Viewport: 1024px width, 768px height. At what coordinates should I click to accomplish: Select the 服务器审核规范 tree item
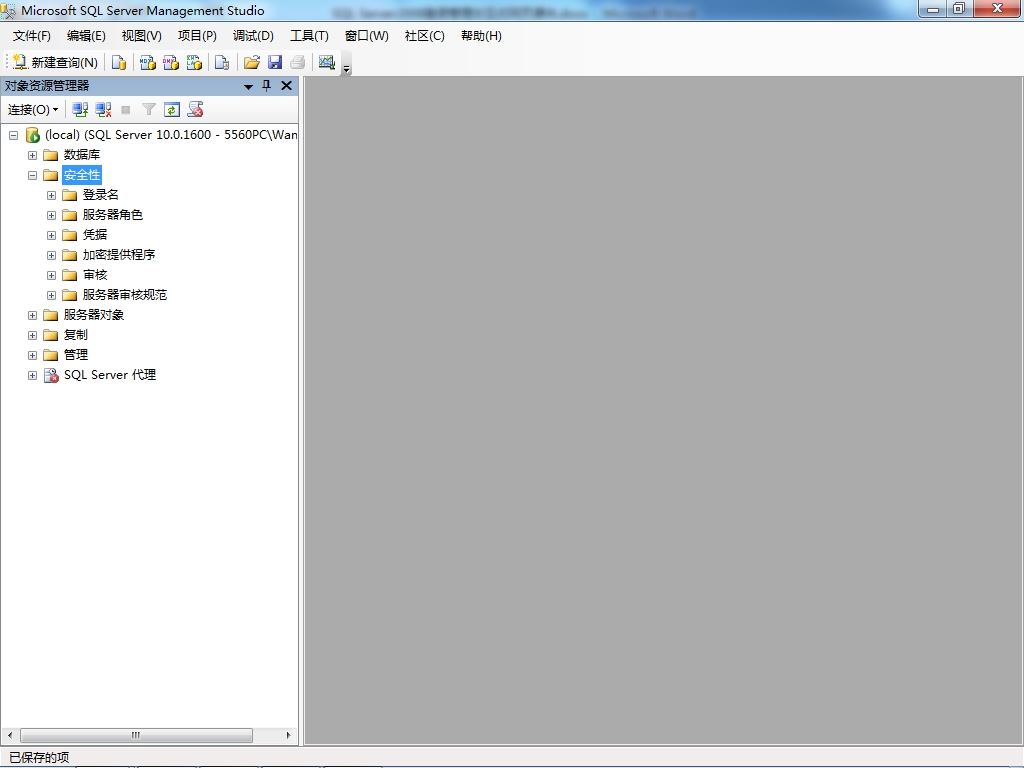125,295
